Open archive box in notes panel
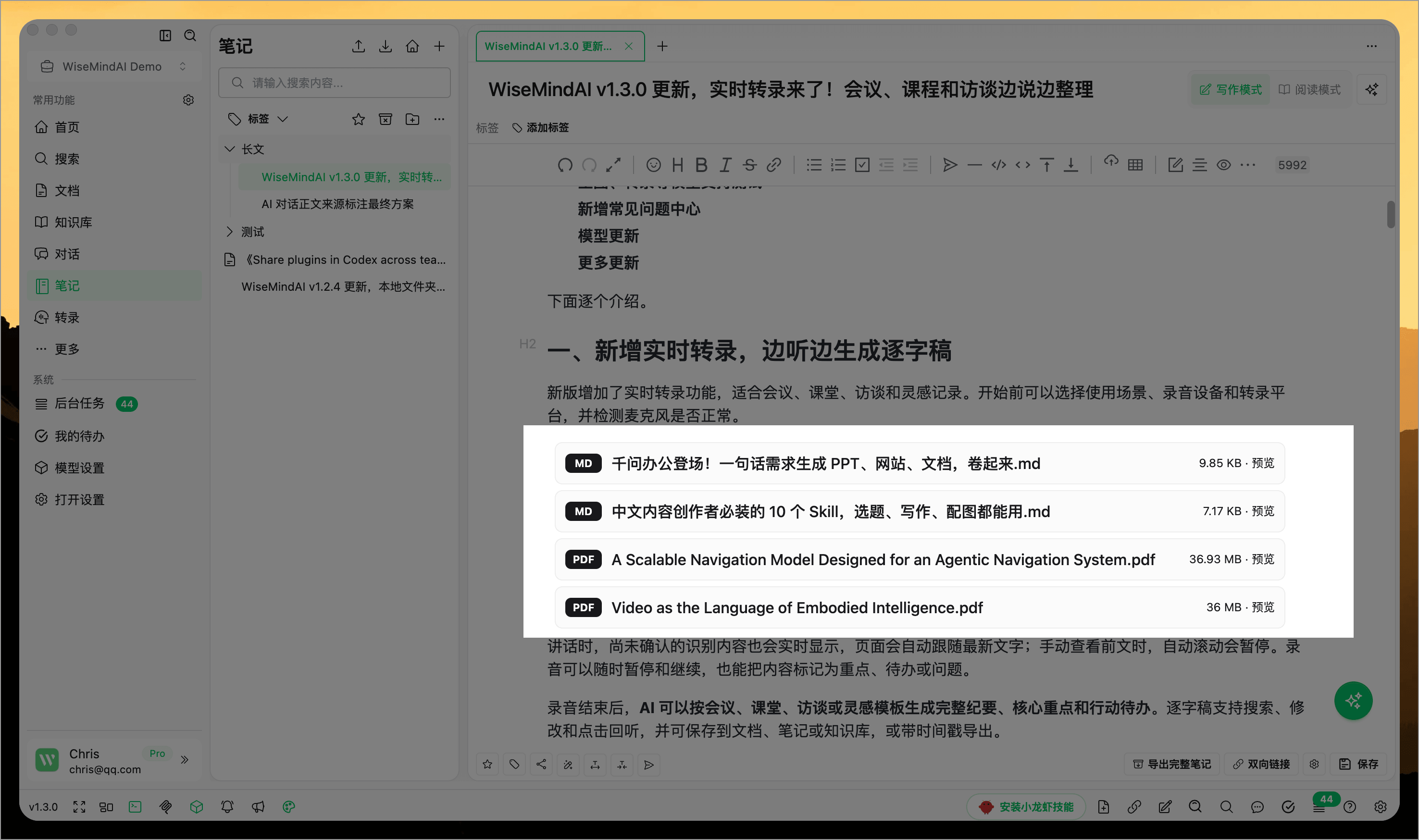The image size is (1419, 840). point(386,119)
